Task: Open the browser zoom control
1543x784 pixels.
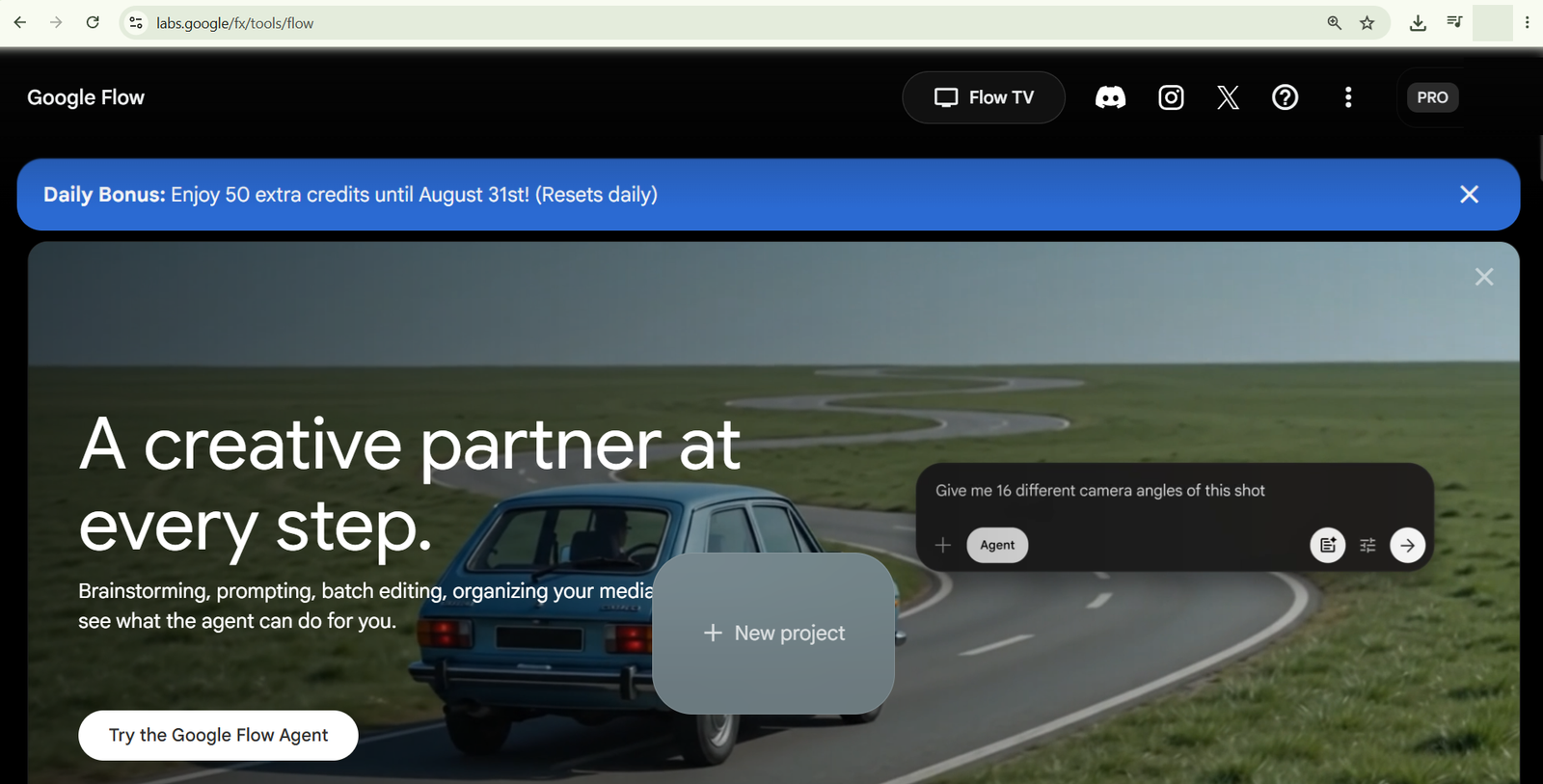Action: tap(1334, 23)
